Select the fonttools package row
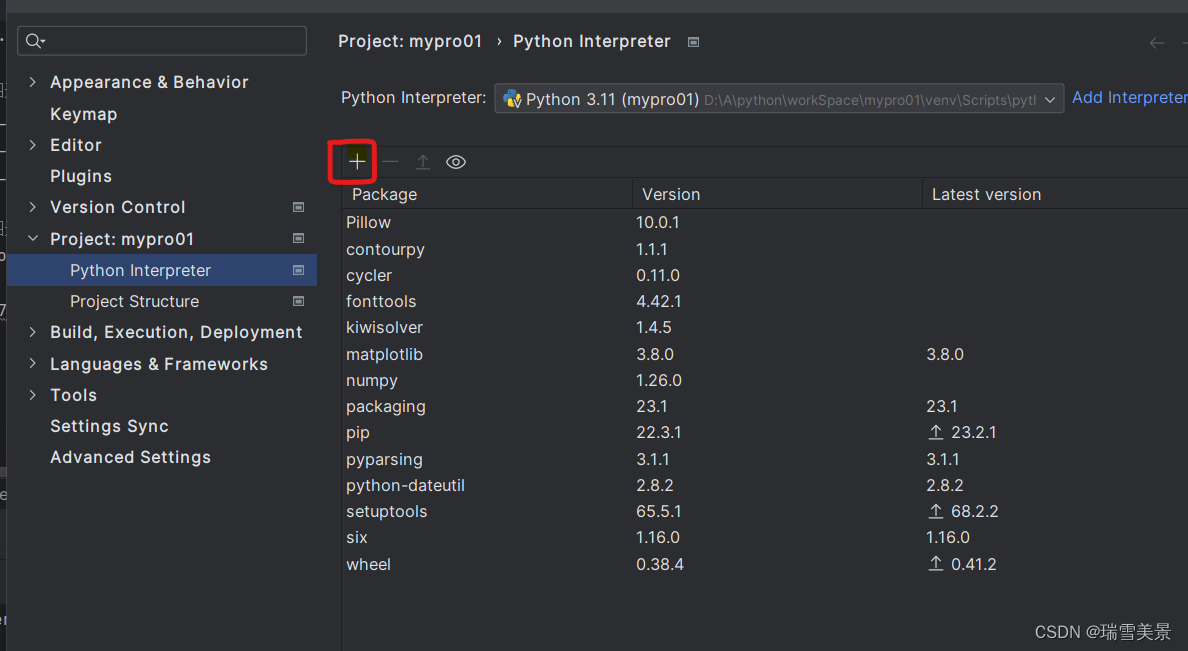The image size is (1188, 651). click(764, 302)
